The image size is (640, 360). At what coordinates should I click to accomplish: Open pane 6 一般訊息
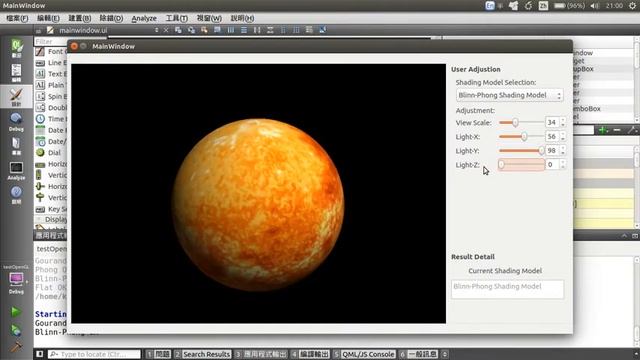pos(419,354)
